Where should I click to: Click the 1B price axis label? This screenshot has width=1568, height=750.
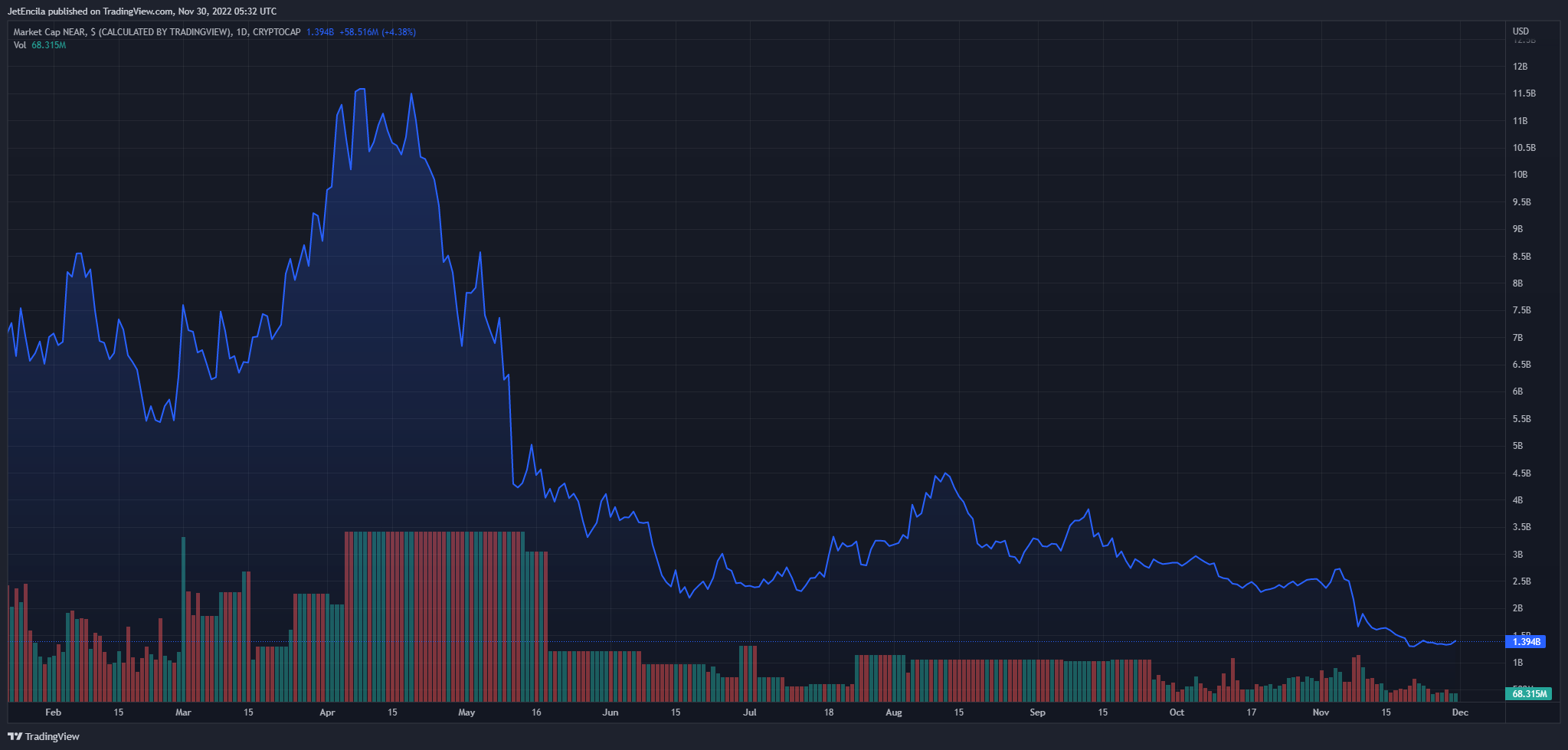1517,663
